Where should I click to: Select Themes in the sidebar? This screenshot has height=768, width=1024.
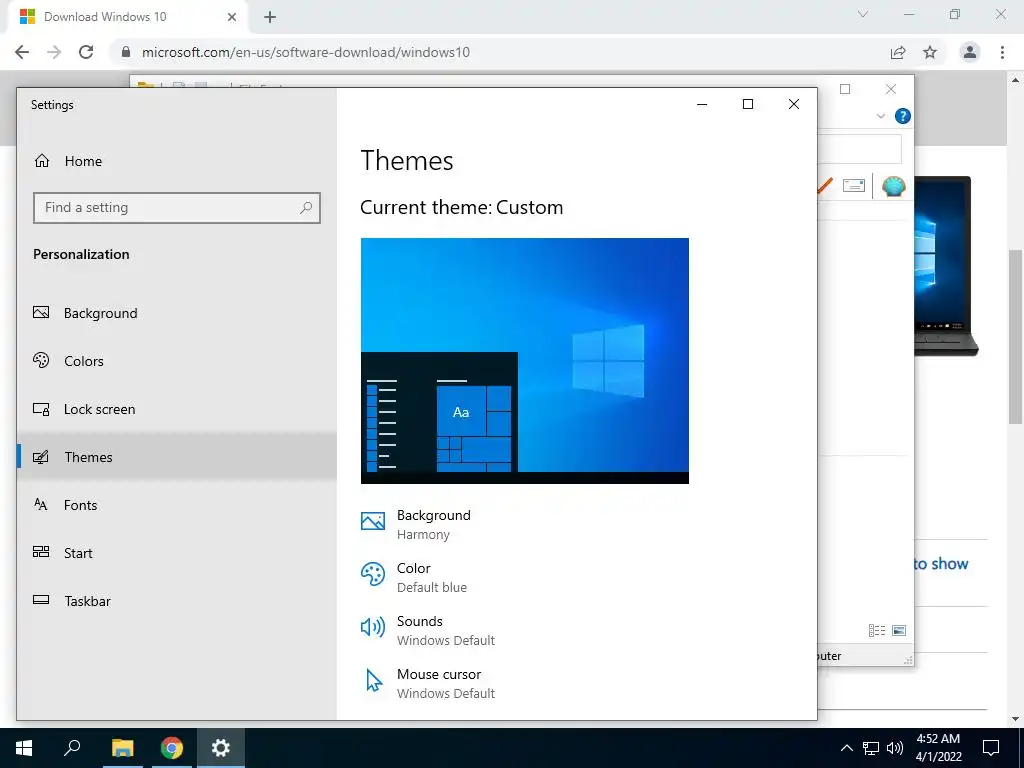(x=176, y=456)
